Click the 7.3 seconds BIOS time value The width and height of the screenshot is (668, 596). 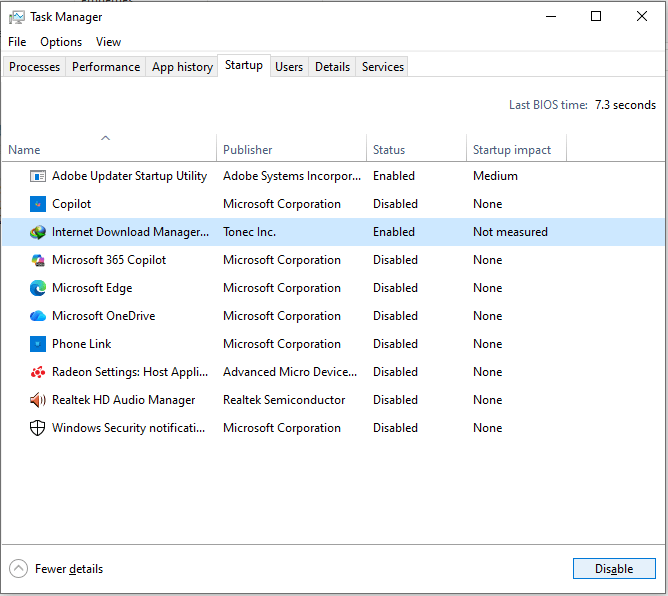click(x=625, y=105)
